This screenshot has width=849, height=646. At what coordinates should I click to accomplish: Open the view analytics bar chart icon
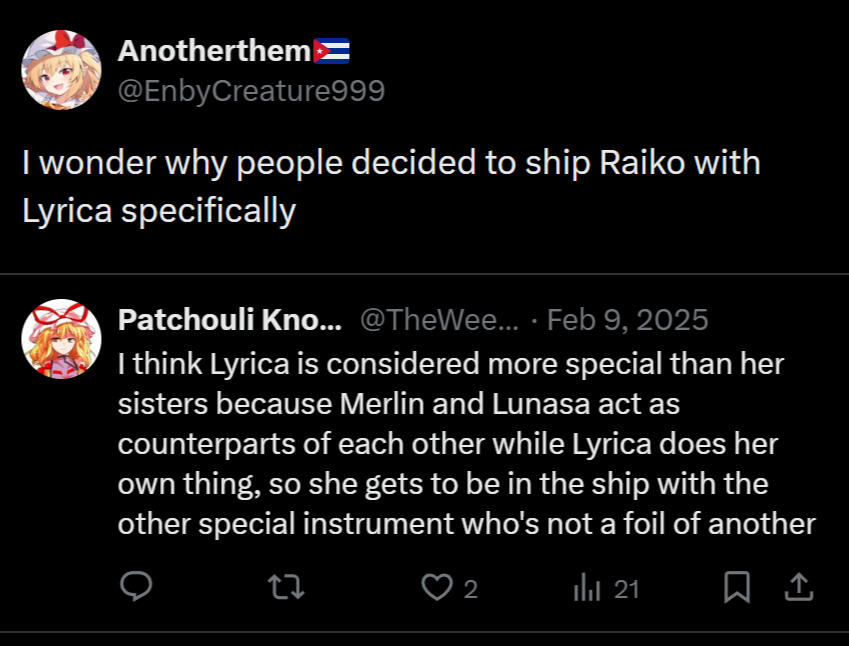click(587, 589)
